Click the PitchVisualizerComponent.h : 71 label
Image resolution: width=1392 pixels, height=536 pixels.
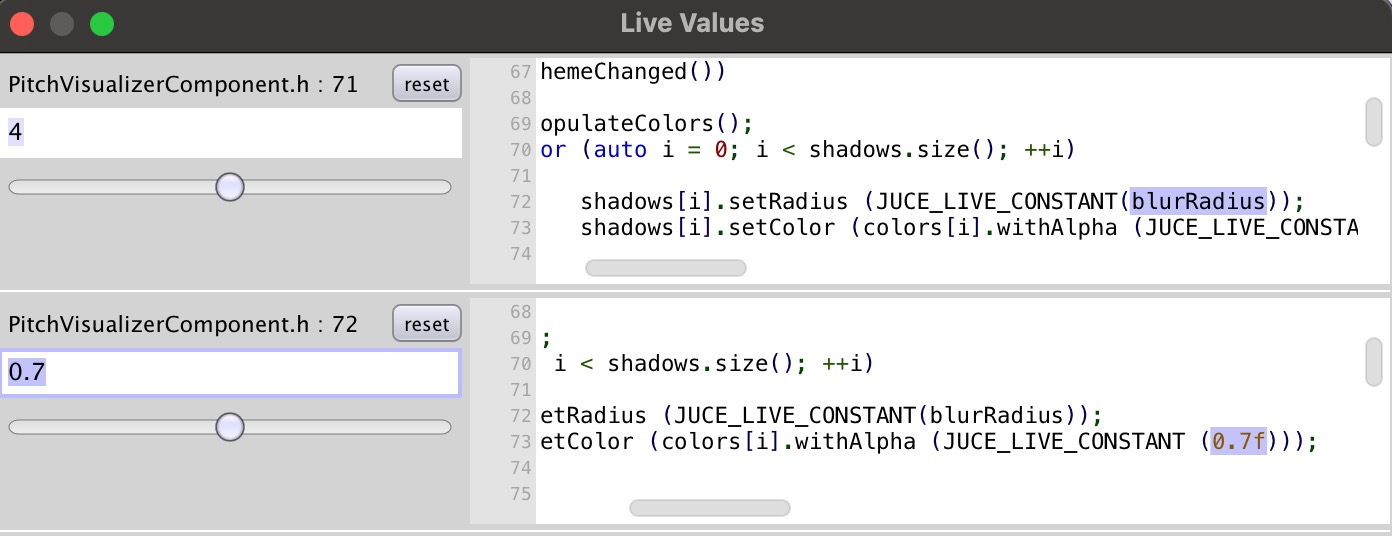(183, 85)
